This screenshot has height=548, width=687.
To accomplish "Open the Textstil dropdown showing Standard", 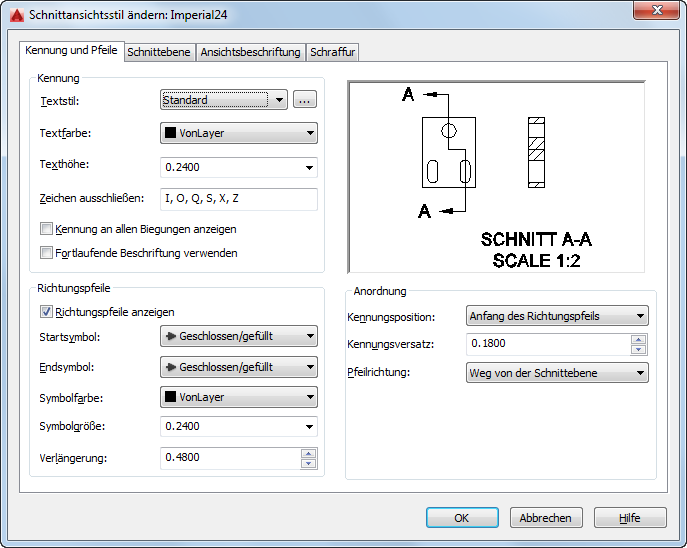I will (223, 99).
